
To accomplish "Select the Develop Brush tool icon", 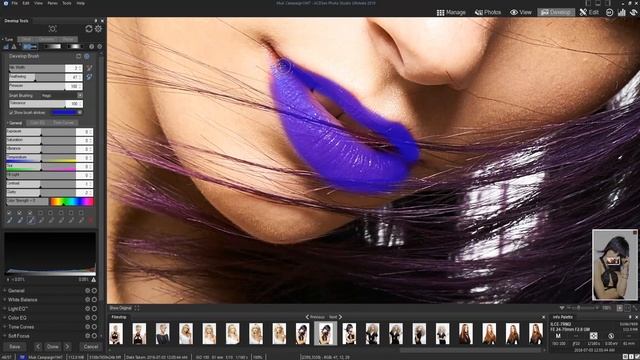I will coord(30,47).
